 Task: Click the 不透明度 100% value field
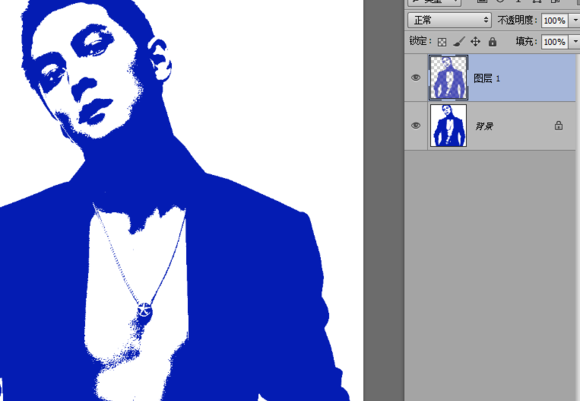(x=555, y=20)
